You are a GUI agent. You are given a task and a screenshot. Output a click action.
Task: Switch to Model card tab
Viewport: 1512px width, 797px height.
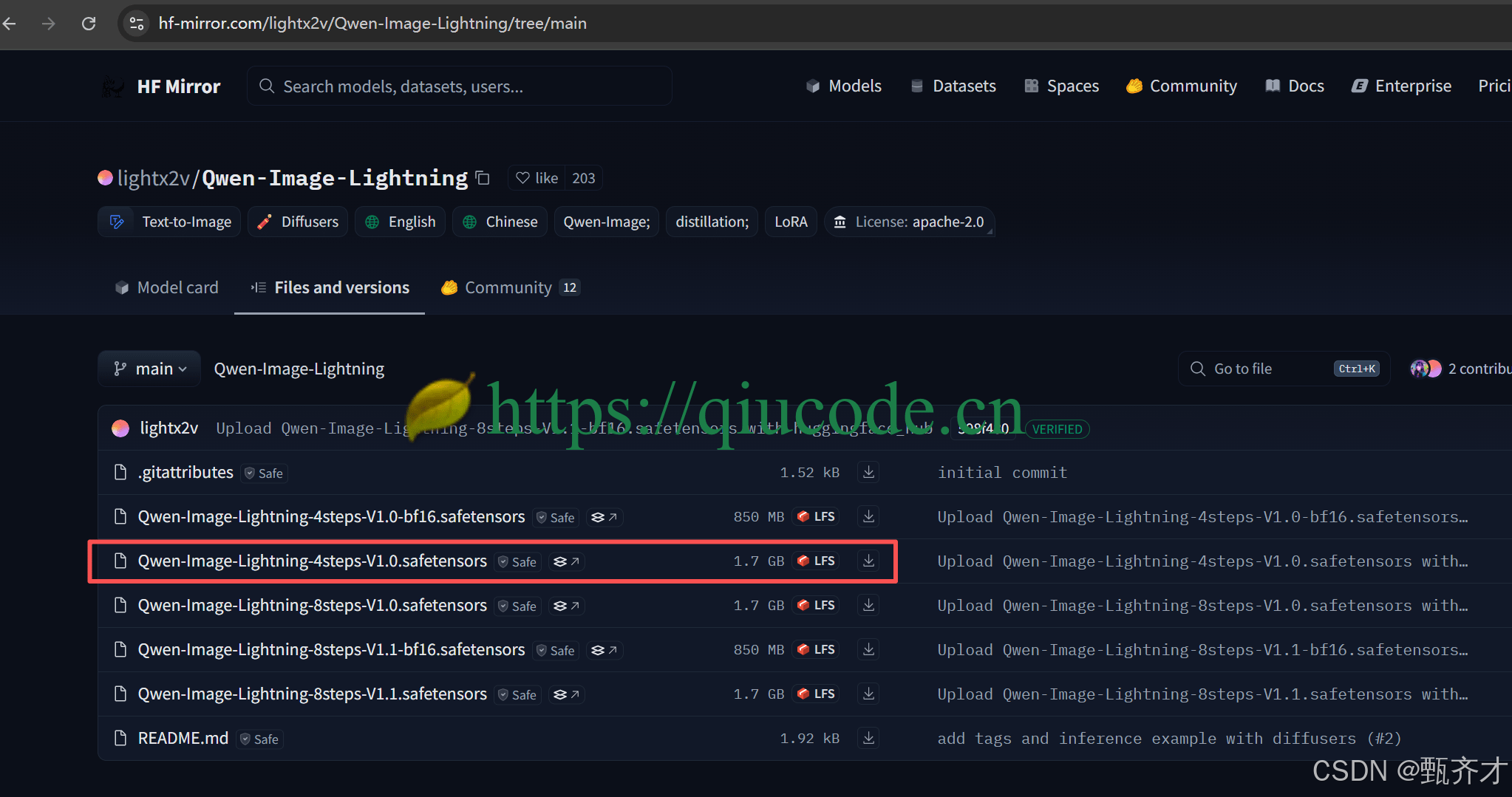pyautogui.click(x=167, y=287)
